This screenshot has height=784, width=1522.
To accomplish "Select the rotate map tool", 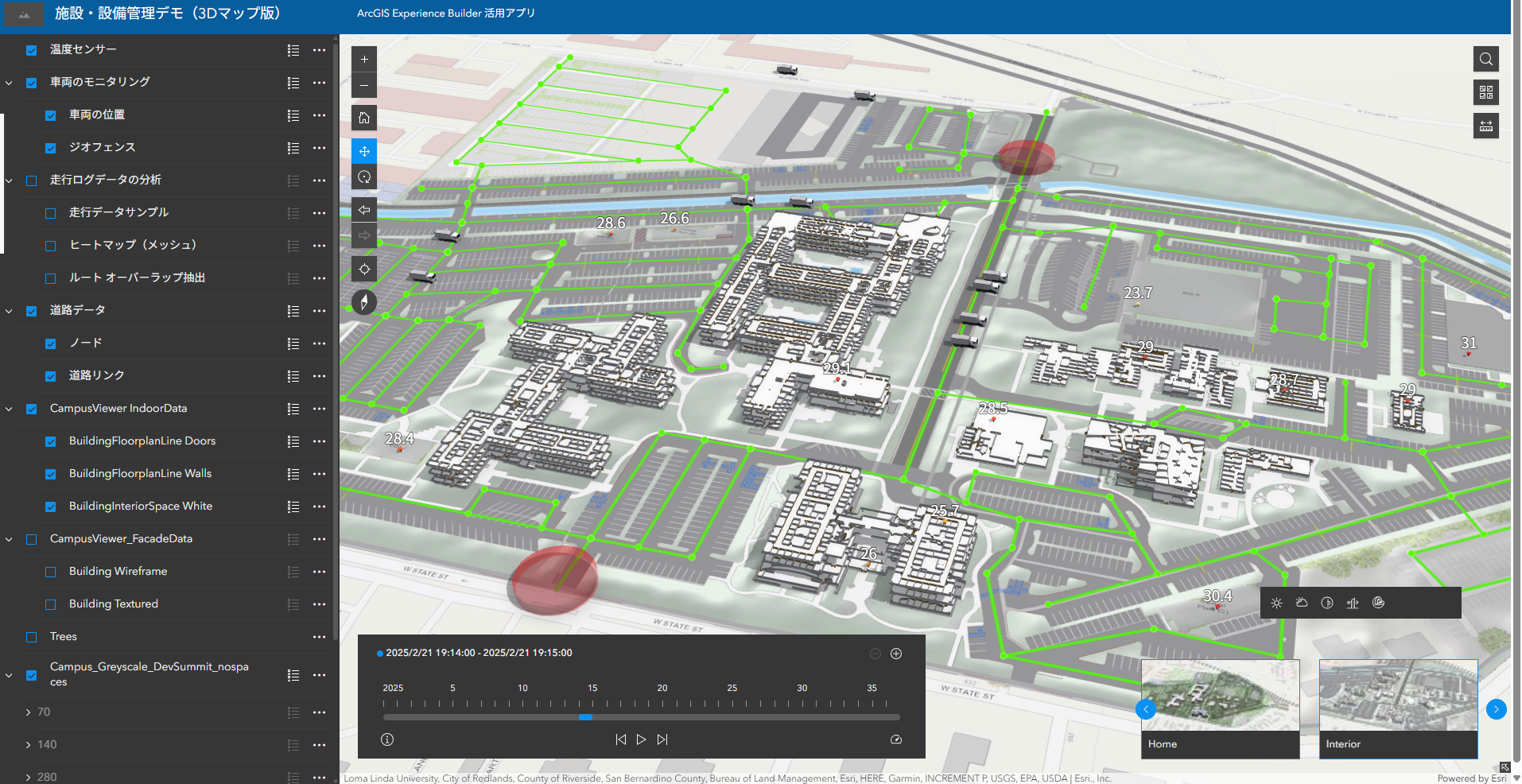I will [364, 177].
